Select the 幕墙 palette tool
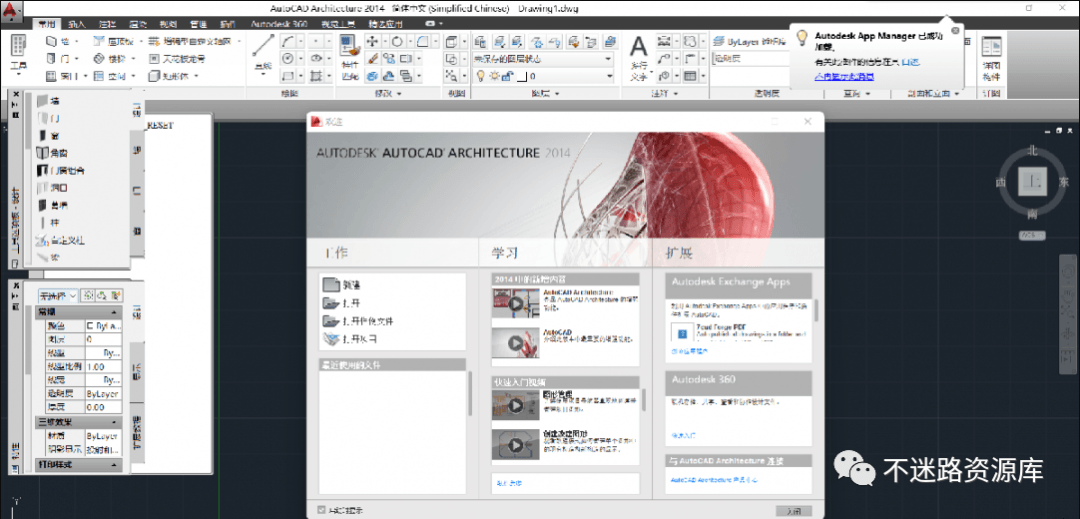 [x=52, y=204]
